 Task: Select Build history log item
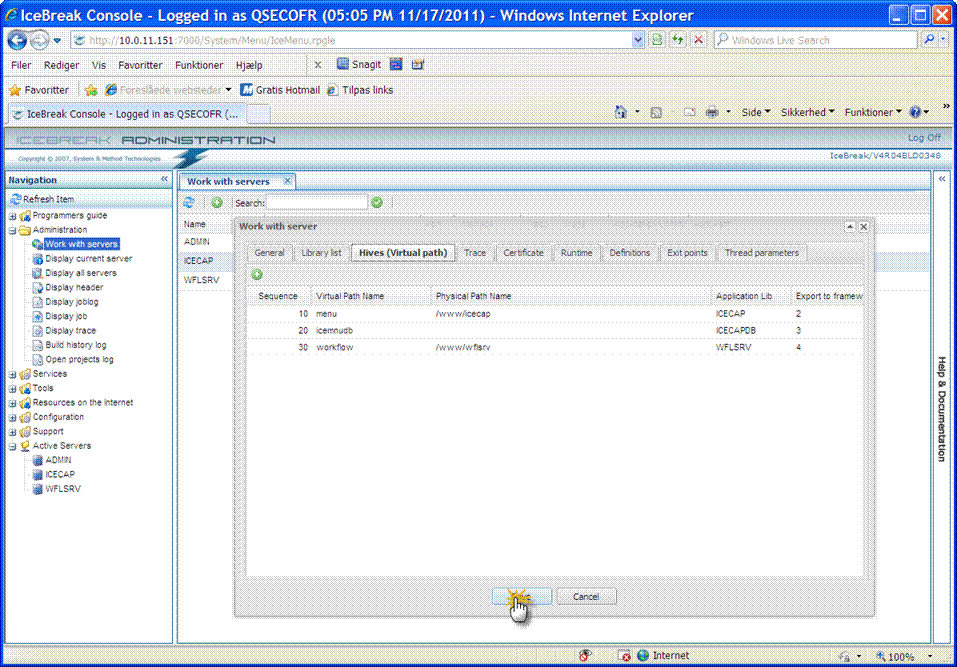point(76,345)
